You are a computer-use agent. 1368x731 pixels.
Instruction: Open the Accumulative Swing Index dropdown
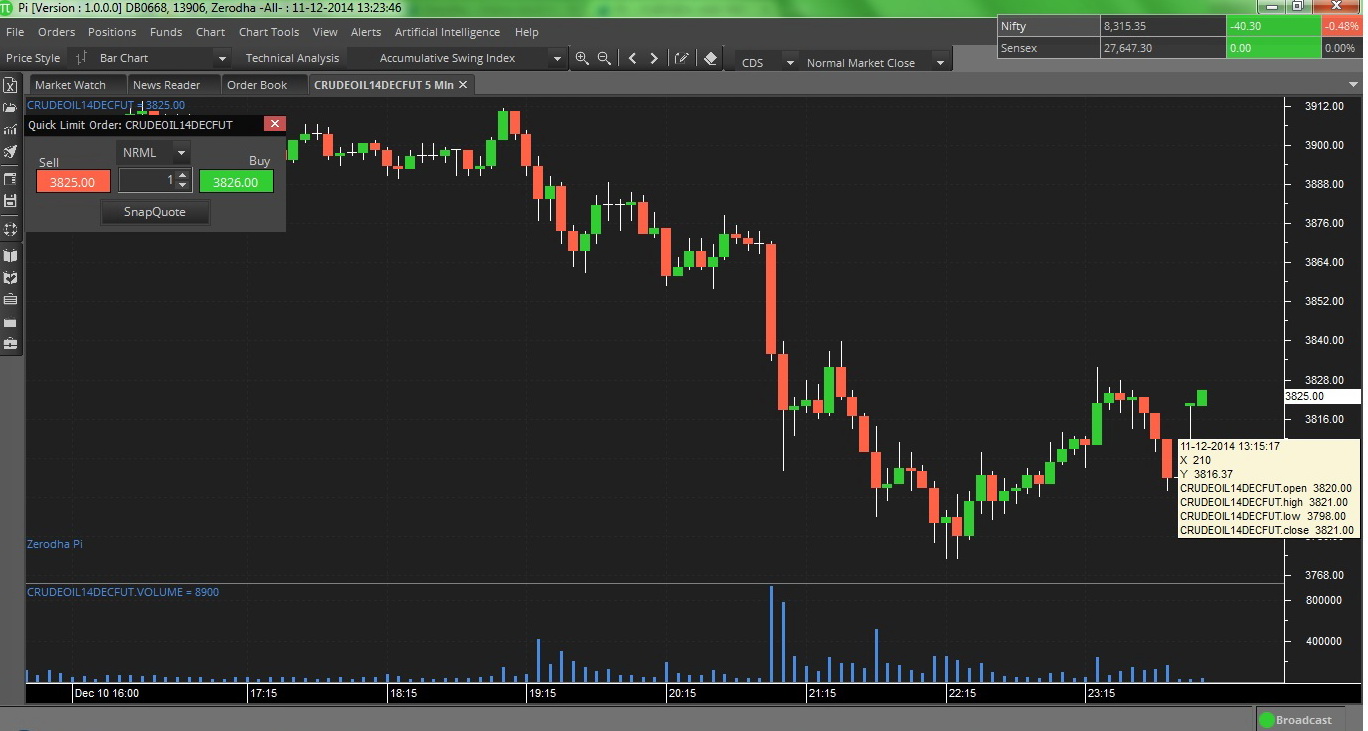pyautogui.click(x=557, y=59)
